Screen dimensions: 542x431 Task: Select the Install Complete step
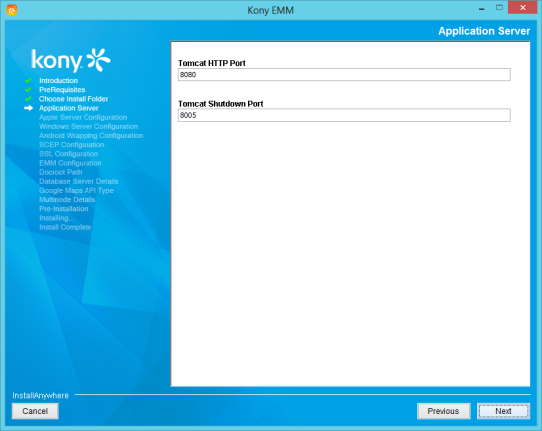[x=65, y=227]
